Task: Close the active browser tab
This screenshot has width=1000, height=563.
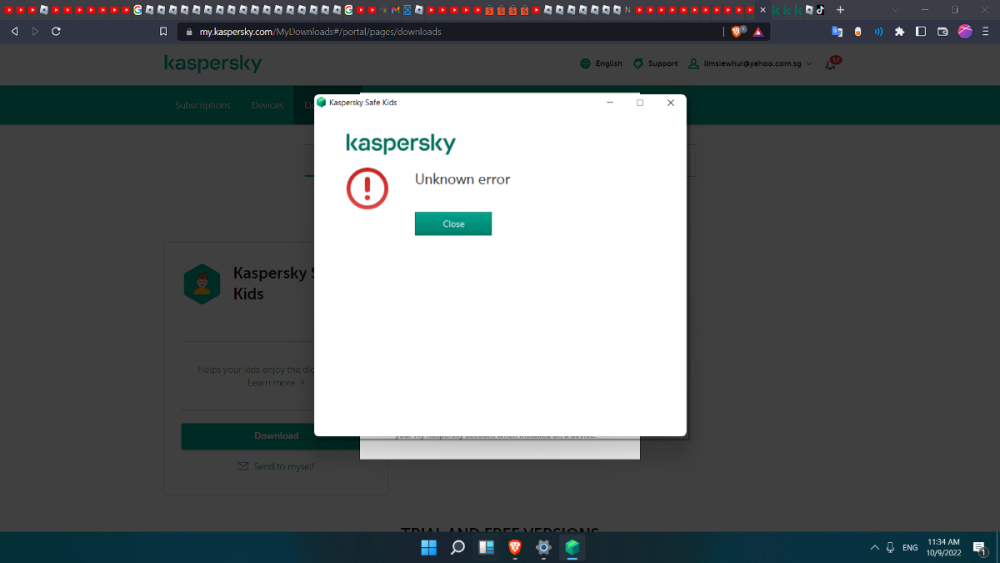Action: click(763, 10)
